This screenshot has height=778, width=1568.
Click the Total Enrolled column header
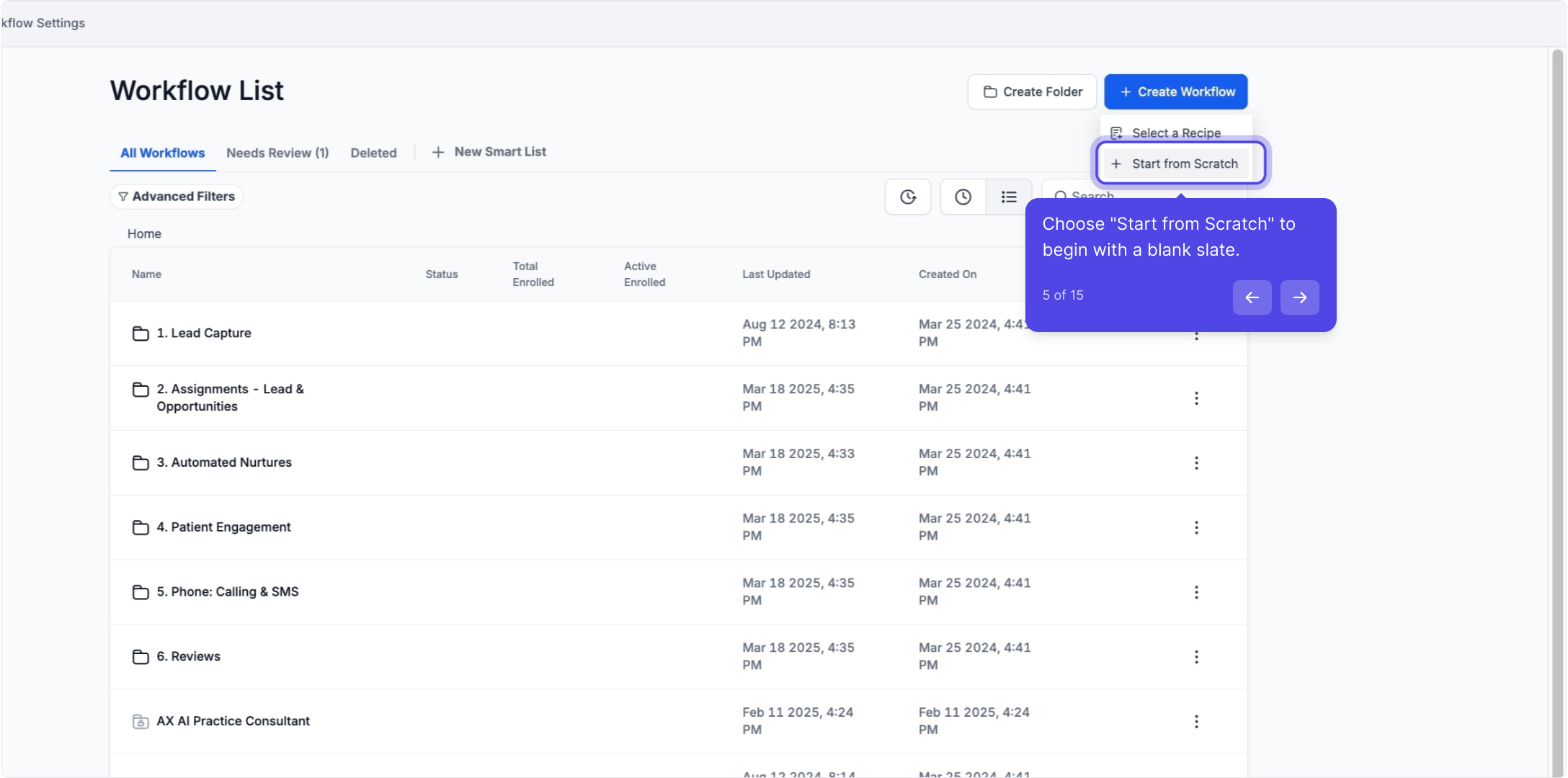coord(533,274)
